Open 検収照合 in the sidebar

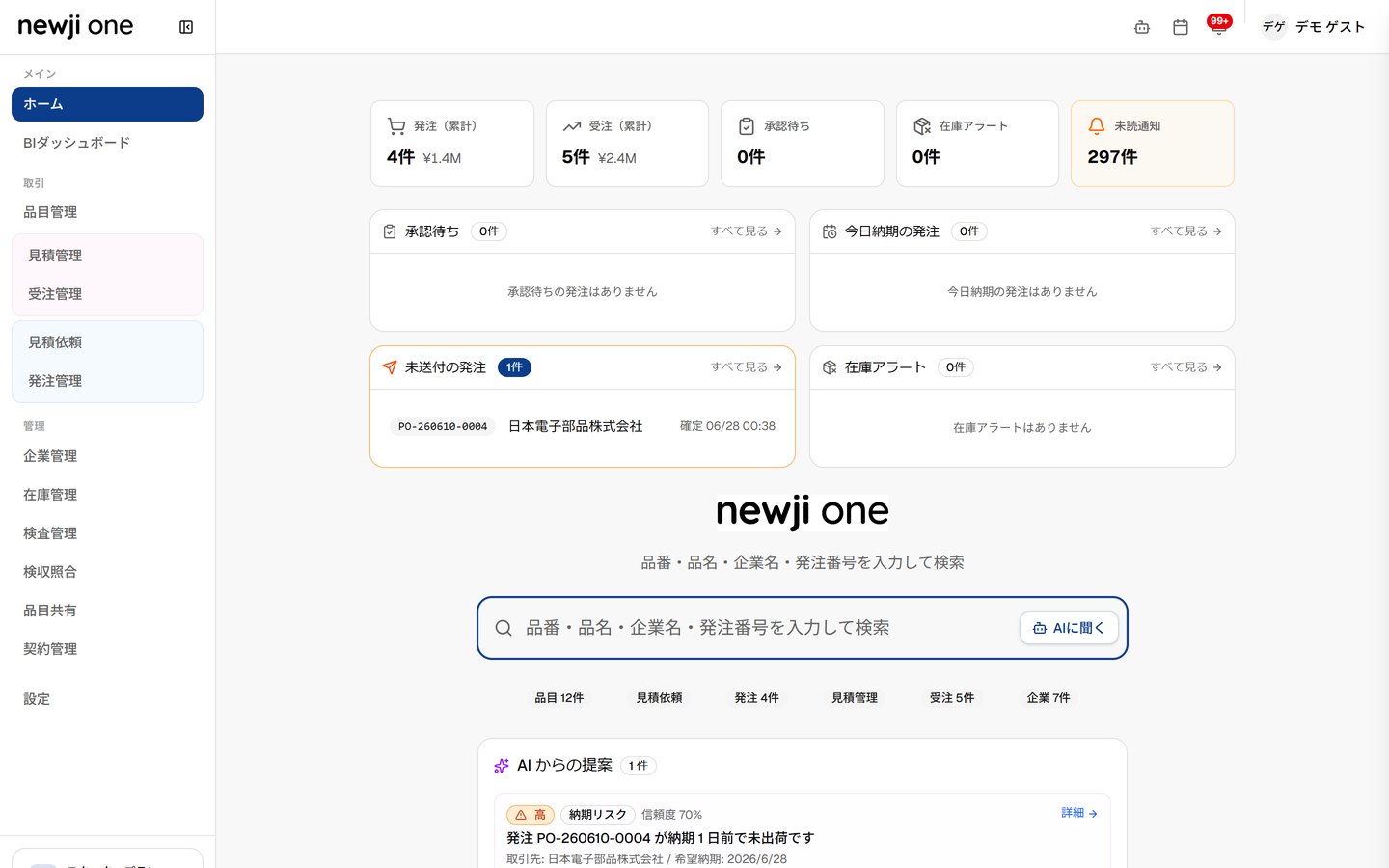pyautogui.click(x=107, y=572)
